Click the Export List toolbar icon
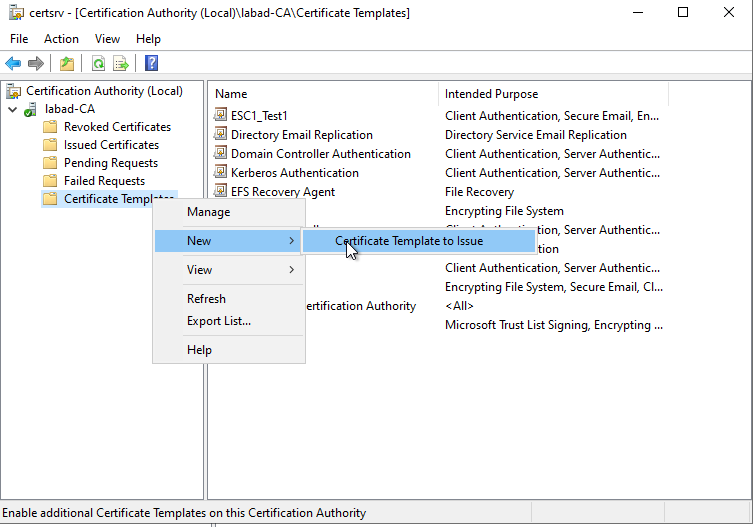This screenshot has height=527, width=755. coord(121,64)
